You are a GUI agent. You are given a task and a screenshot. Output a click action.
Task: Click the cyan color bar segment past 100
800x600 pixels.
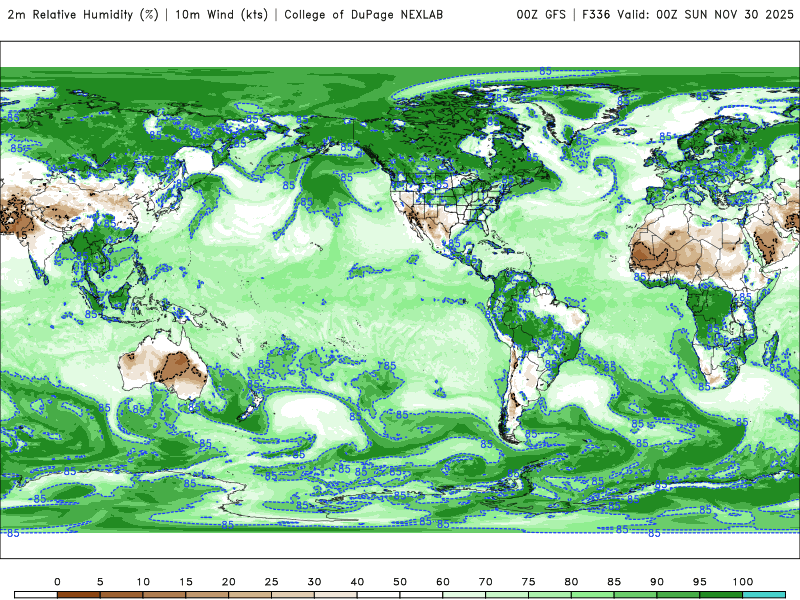tap(764, 595)
